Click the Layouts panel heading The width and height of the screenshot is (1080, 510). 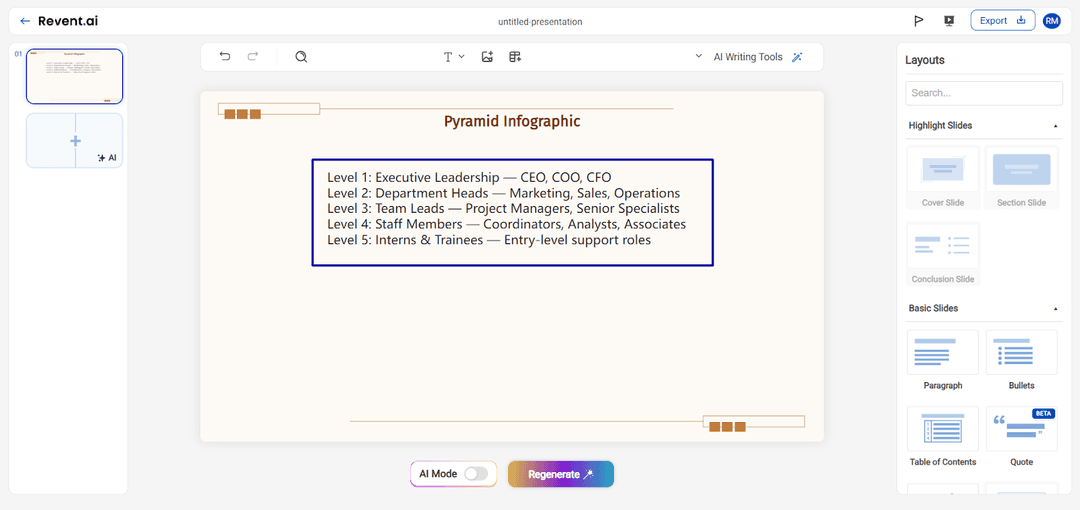point(924,60)
